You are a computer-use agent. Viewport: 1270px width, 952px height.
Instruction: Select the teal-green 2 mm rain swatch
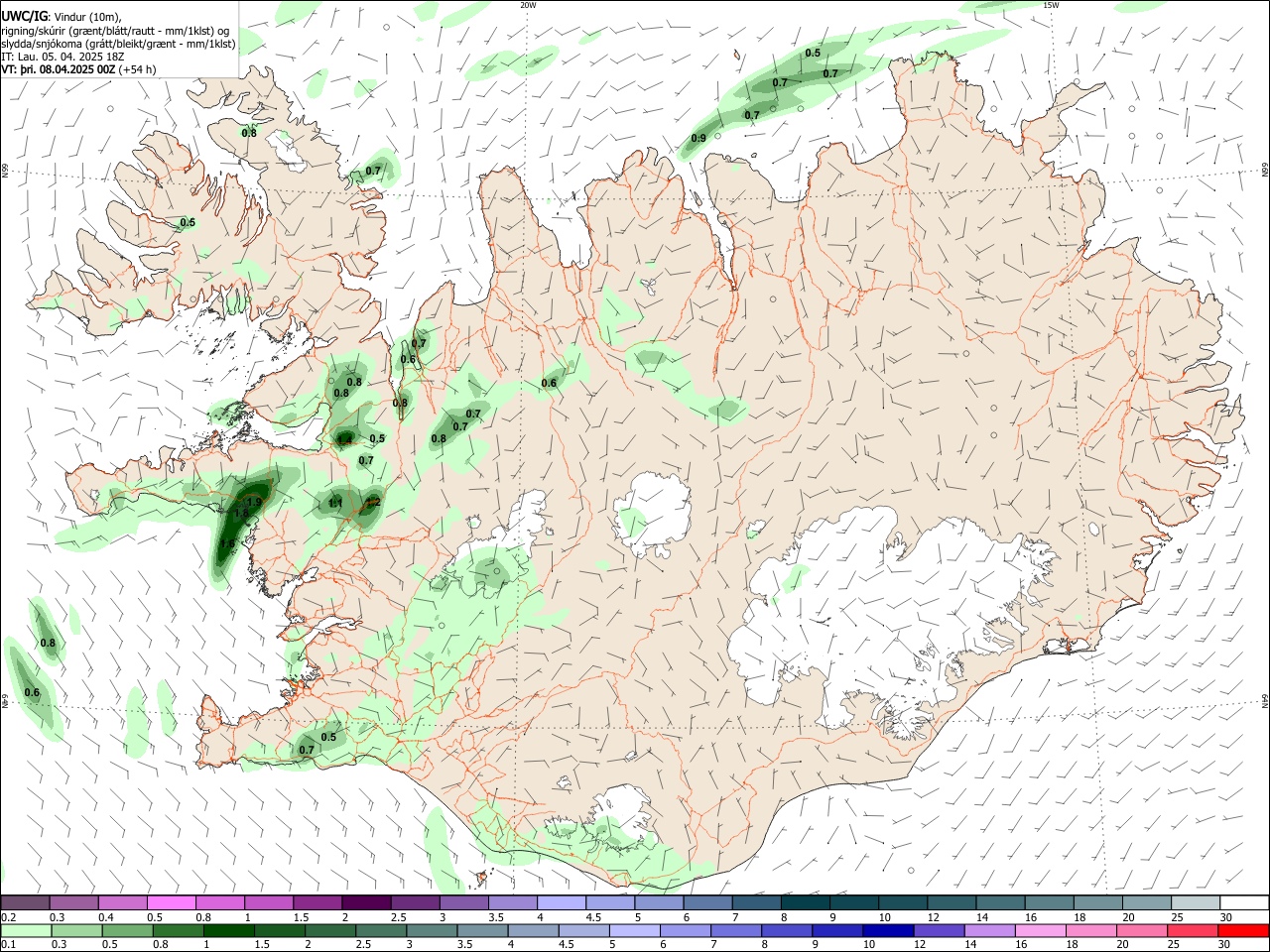point(330,931)
